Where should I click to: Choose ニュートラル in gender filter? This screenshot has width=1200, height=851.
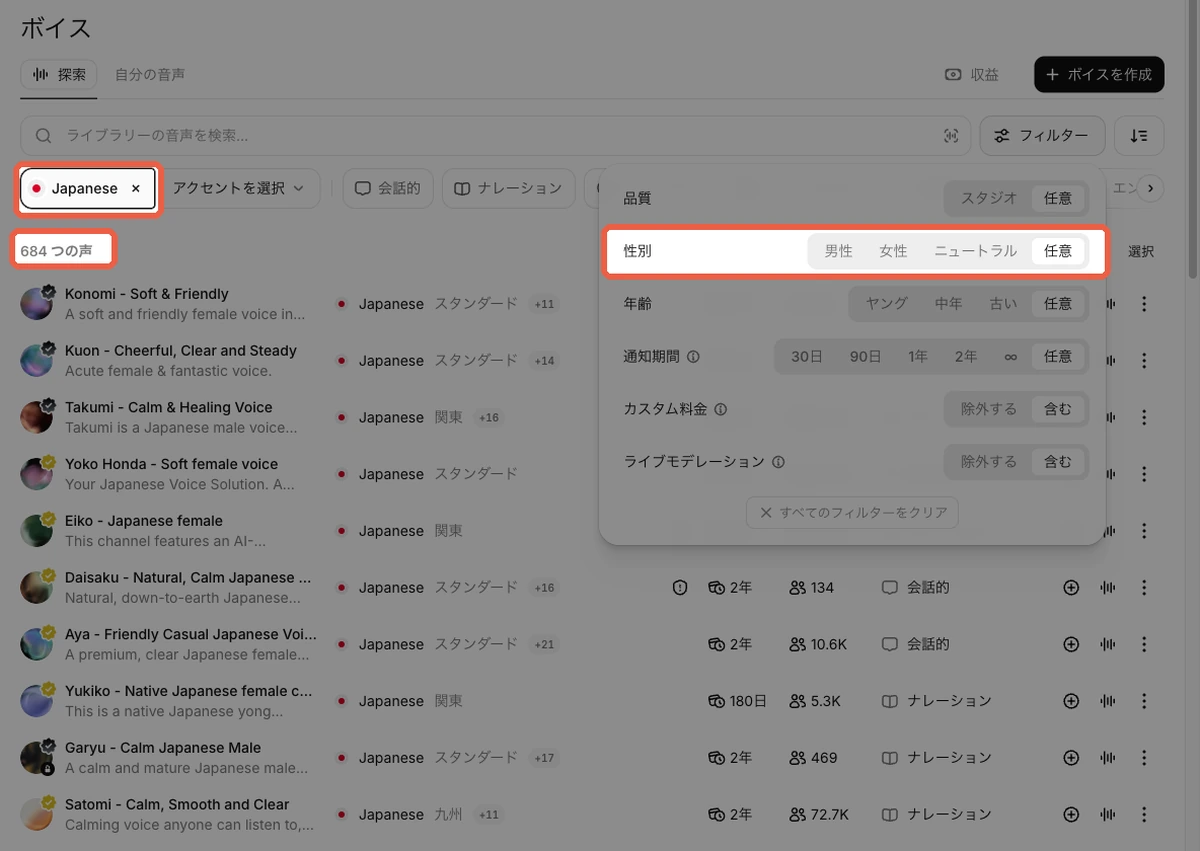point(975,251)
